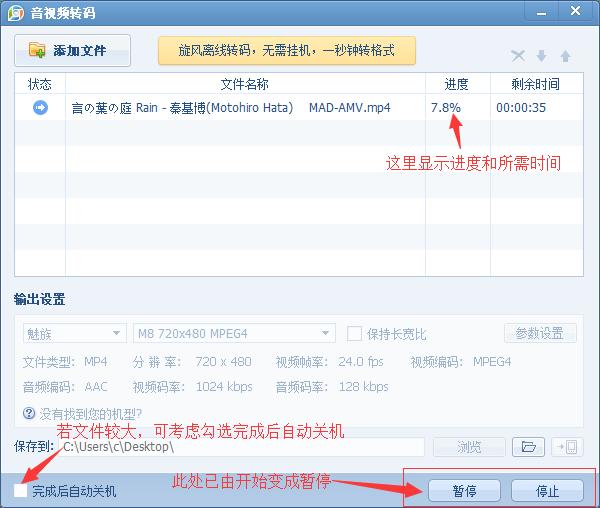This screenshot has height=508, width=600.
Task: Click the delete X icon above the file list
Action: pyautogui.click(x=518, y=56)
